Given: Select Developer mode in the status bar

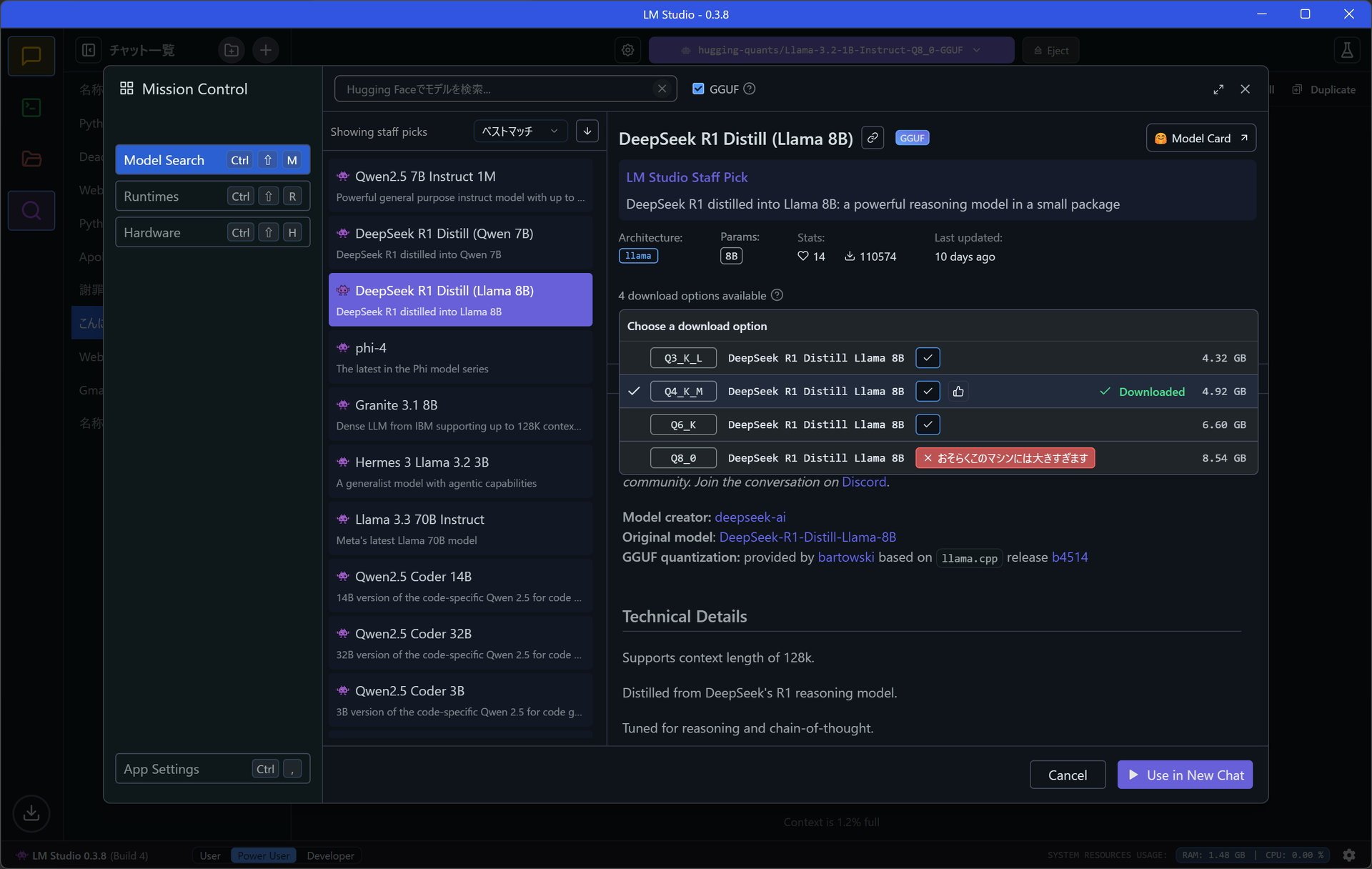Looking at the screenshot, I should [330, 855].
